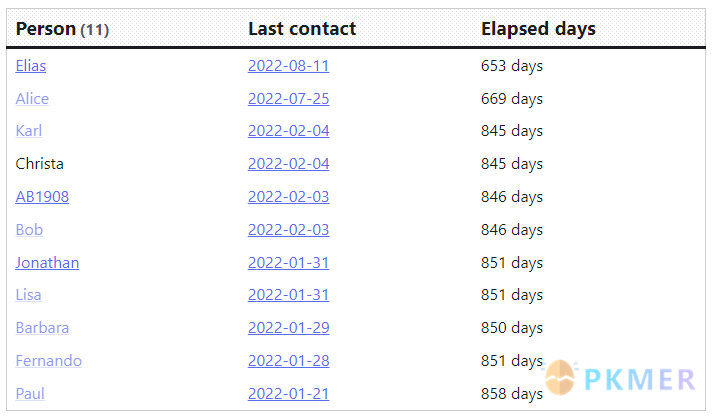
Task: Open the Lisa person link
Action: (28, 295)
